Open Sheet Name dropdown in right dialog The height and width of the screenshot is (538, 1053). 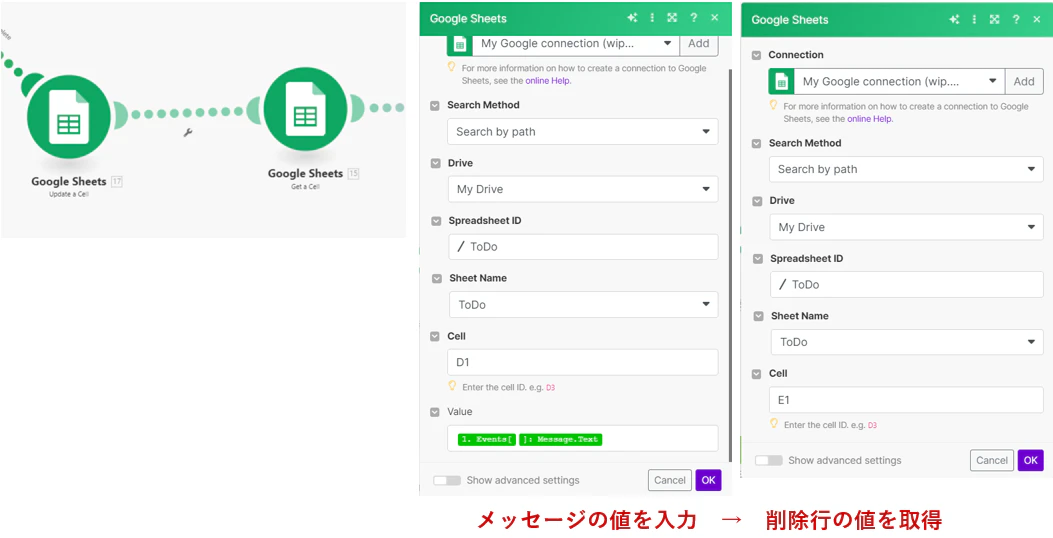[907, 342]
